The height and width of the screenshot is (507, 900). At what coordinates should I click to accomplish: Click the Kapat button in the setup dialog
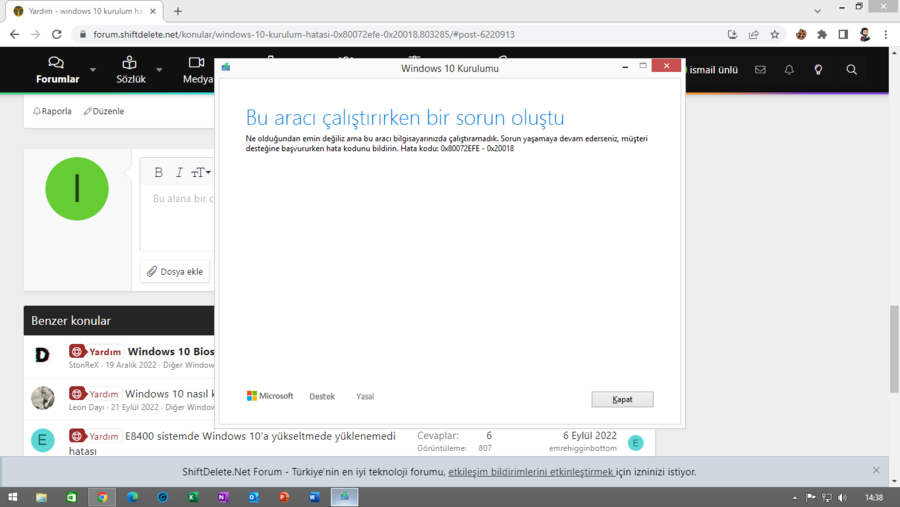(x=622, y=399)
